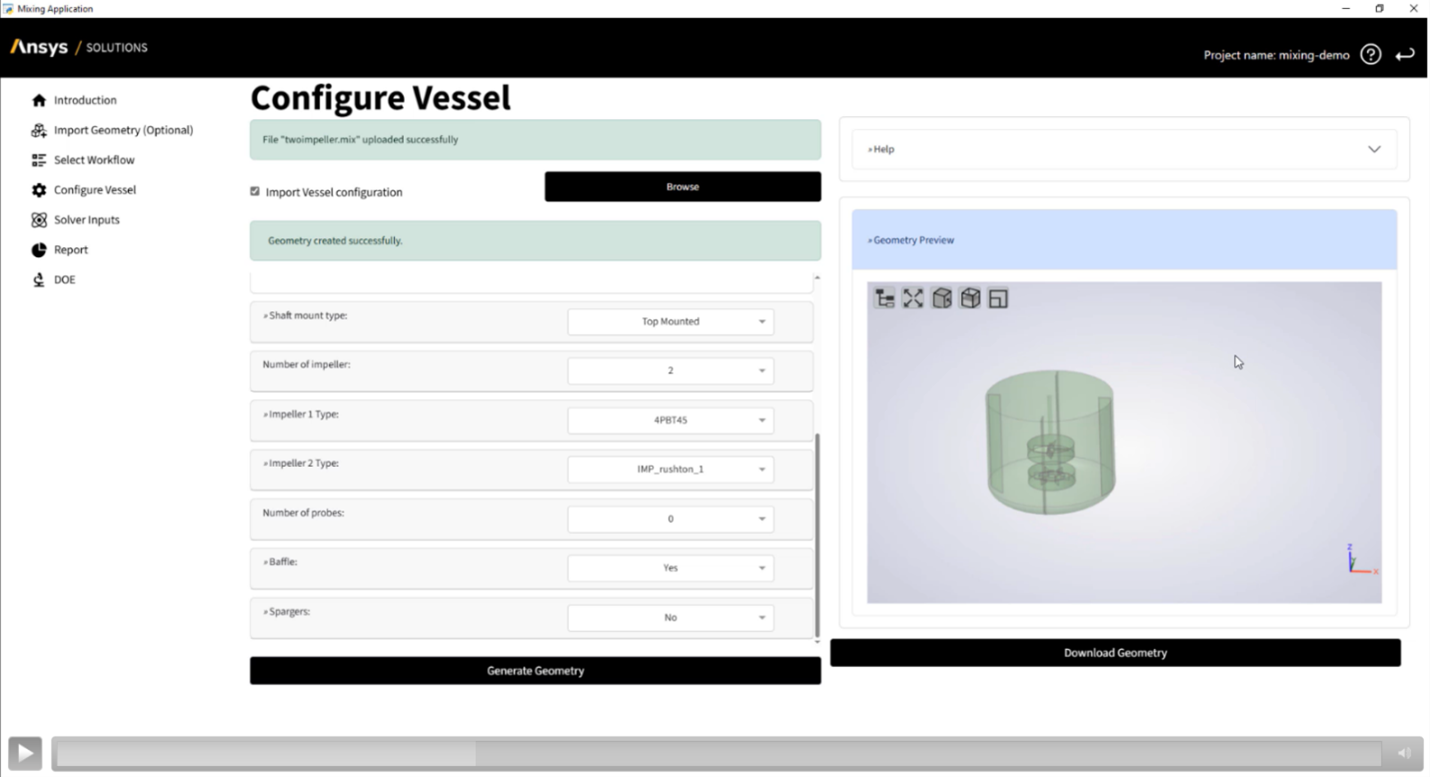The width and height of the screenshot is (1430, 777).
Task: Change Baffle dropdown from Yes
Action: coord(670,568)
